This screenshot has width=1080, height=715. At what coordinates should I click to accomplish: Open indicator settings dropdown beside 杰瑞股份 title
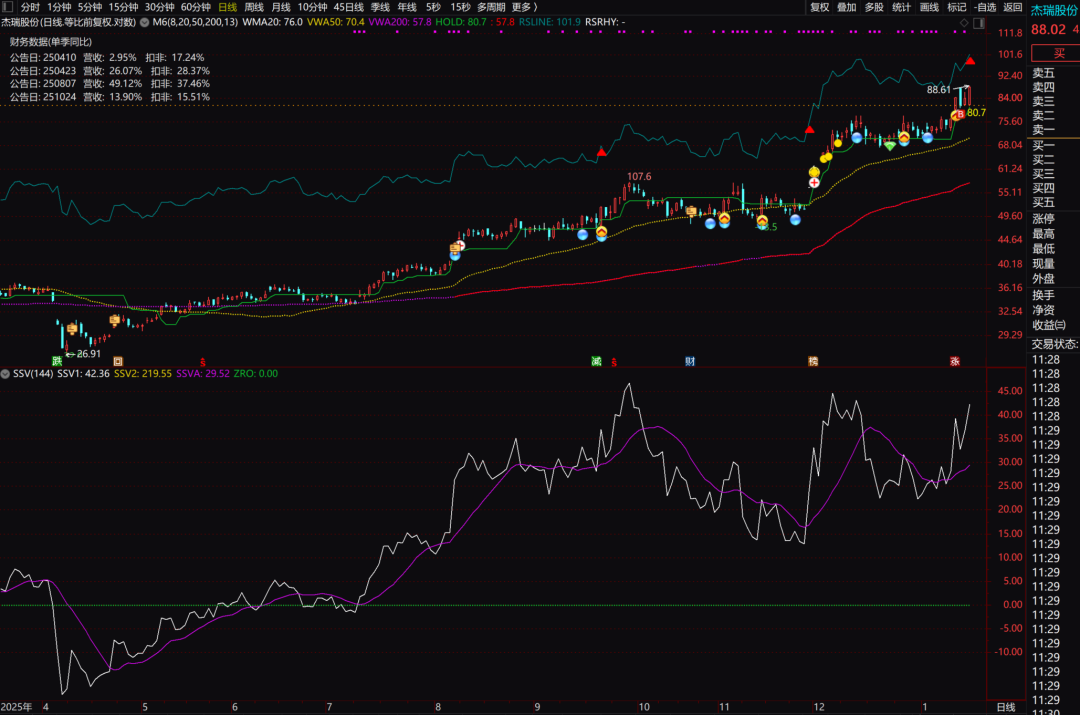click(x=145, y=22)
